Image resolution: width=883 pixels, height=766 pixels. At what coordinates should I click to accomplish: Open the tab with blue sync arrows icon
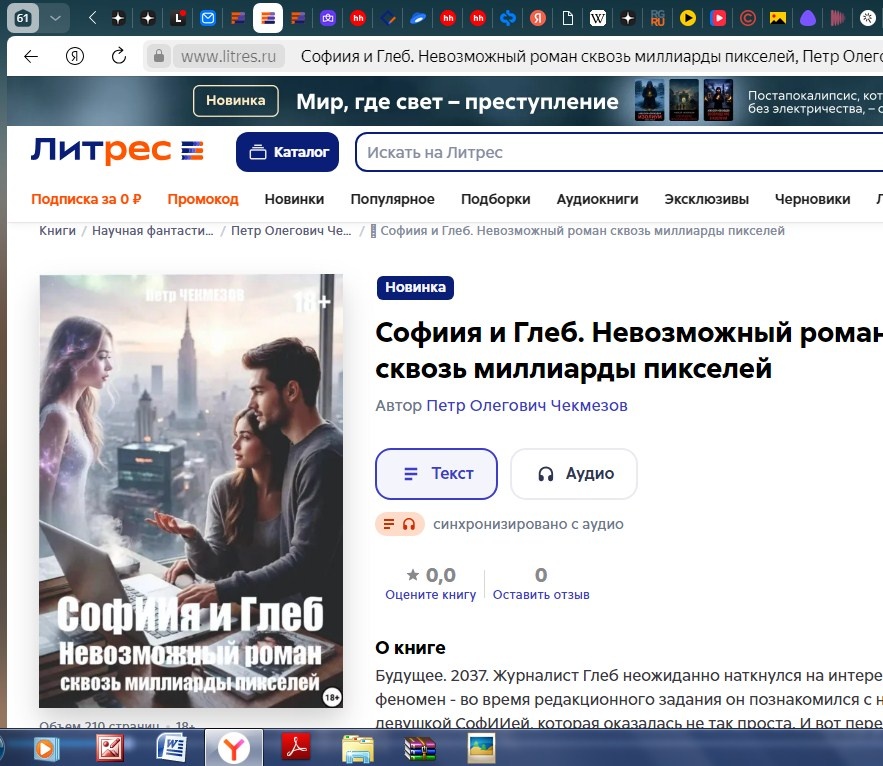pos(508,18)
